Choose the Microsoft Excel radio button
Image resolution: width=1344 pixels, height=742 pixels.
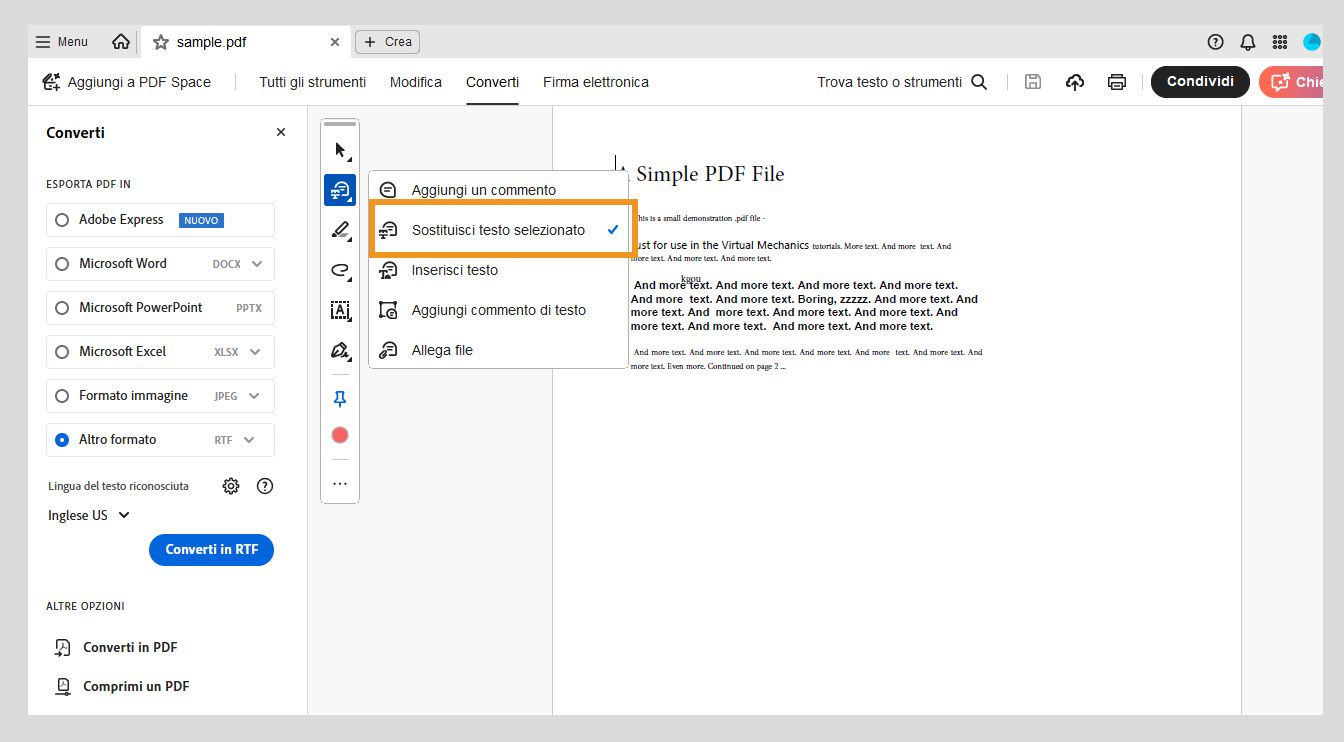coord(62,352)
